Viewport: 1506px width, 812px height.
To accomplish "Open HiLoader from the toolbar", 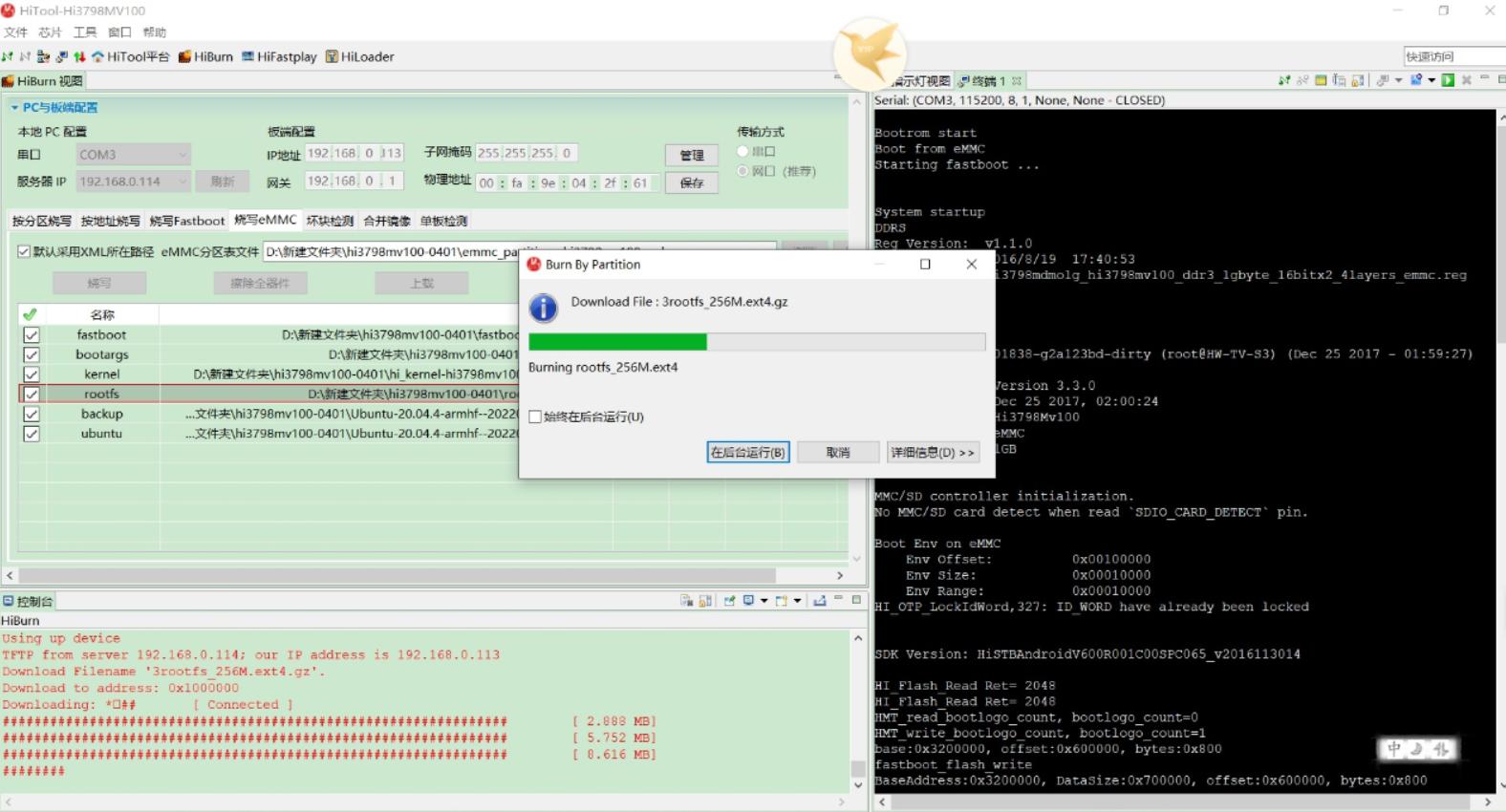I will click(x=359, y=56).
